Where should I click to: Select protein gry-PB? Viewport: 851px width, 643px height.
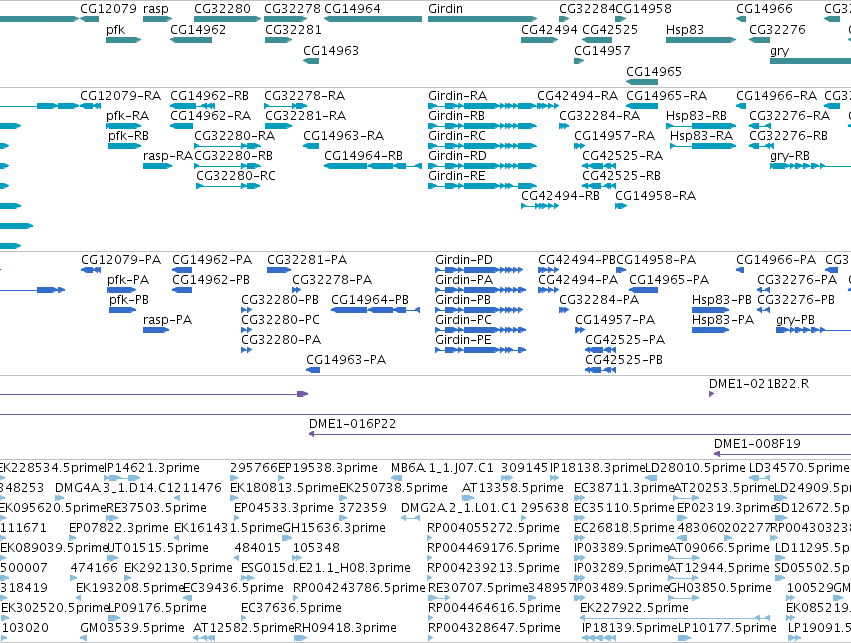(x=814, y=330)
